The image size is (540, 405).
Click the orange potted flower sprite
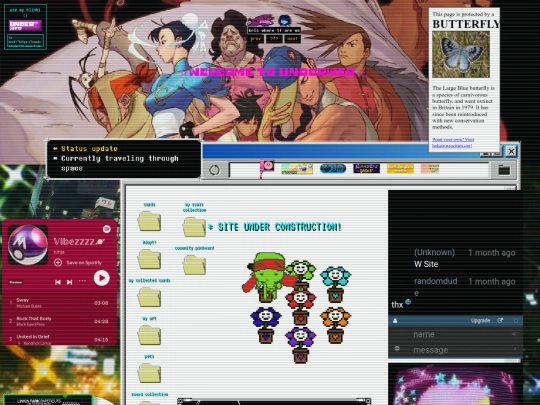[335, 325]
